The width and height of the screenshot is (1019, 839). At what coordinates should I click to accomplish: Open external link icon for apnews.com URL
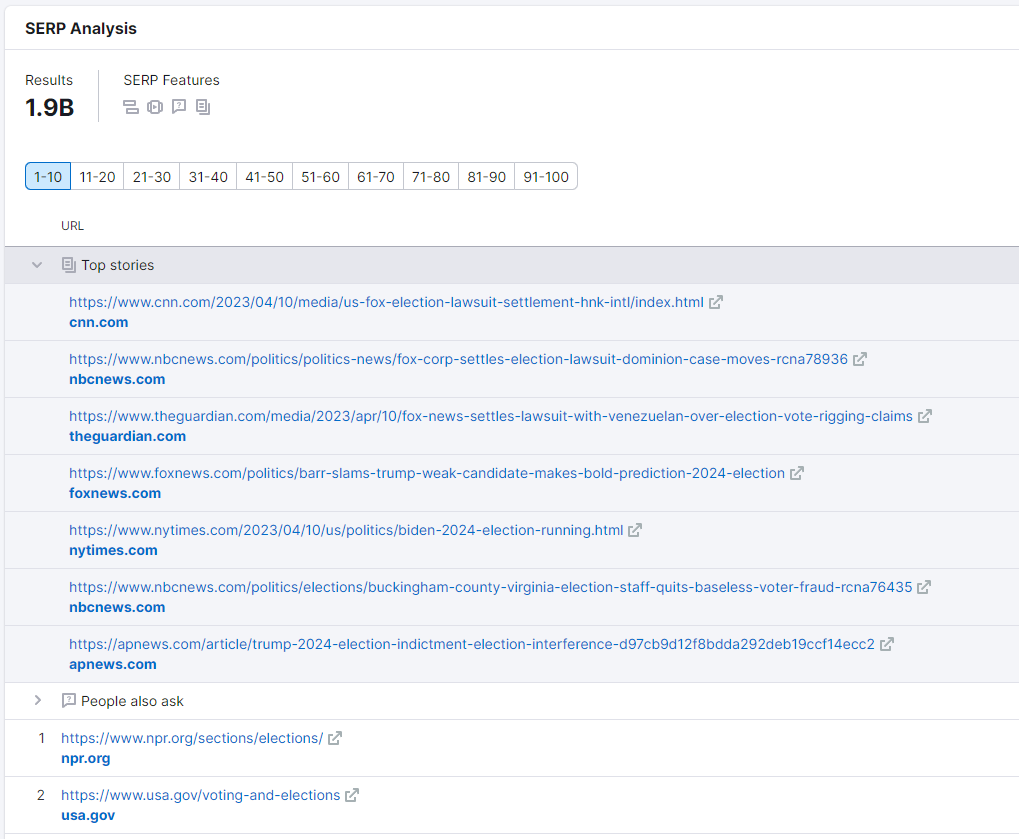tap(887, 644)
